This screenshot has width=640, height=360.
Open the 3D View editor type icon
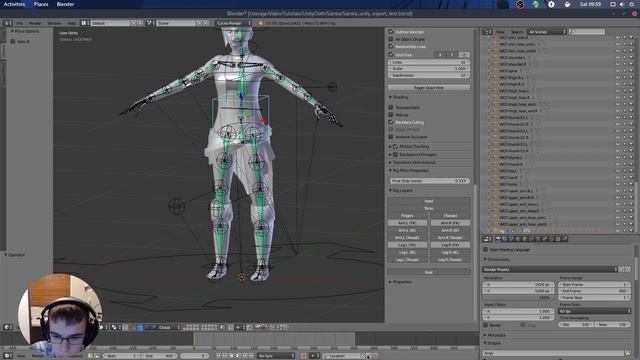pos(7,327)
